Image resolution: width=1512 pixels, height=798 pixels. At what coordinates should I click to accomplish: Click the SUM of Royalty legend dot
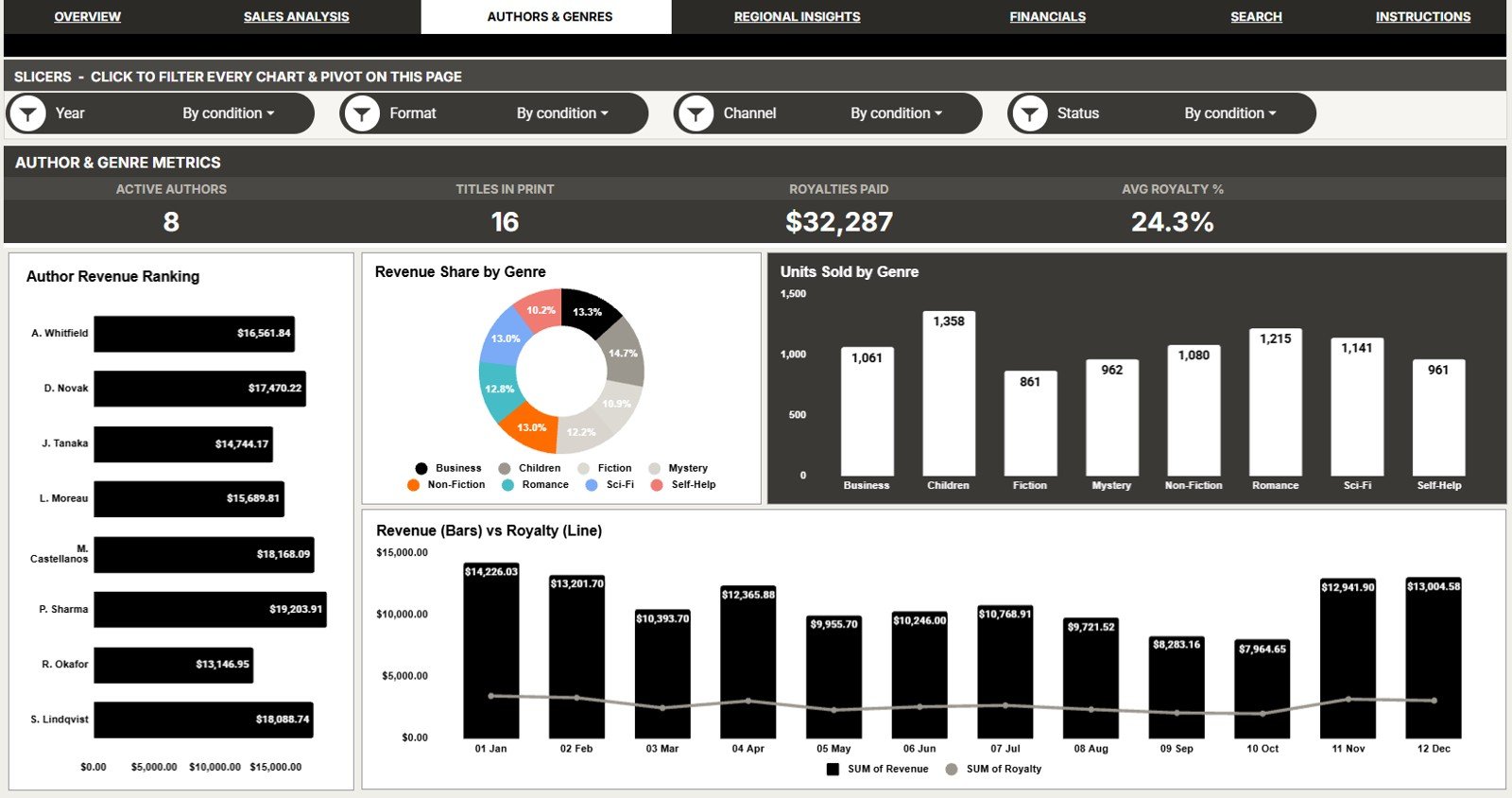(952, 769)
